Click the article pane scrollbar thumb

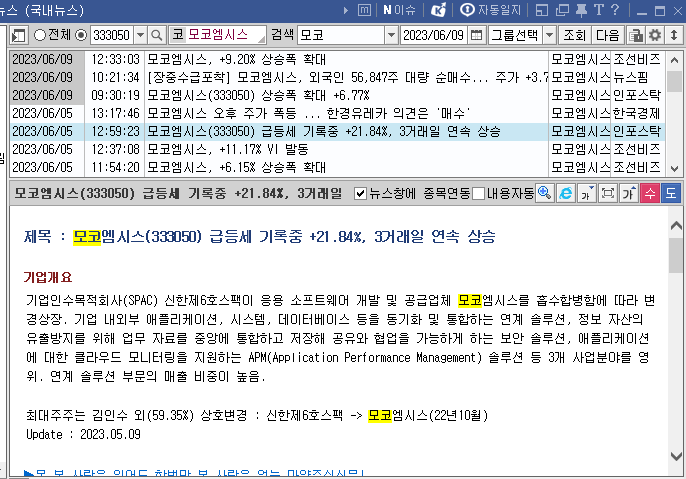point(676,255)
